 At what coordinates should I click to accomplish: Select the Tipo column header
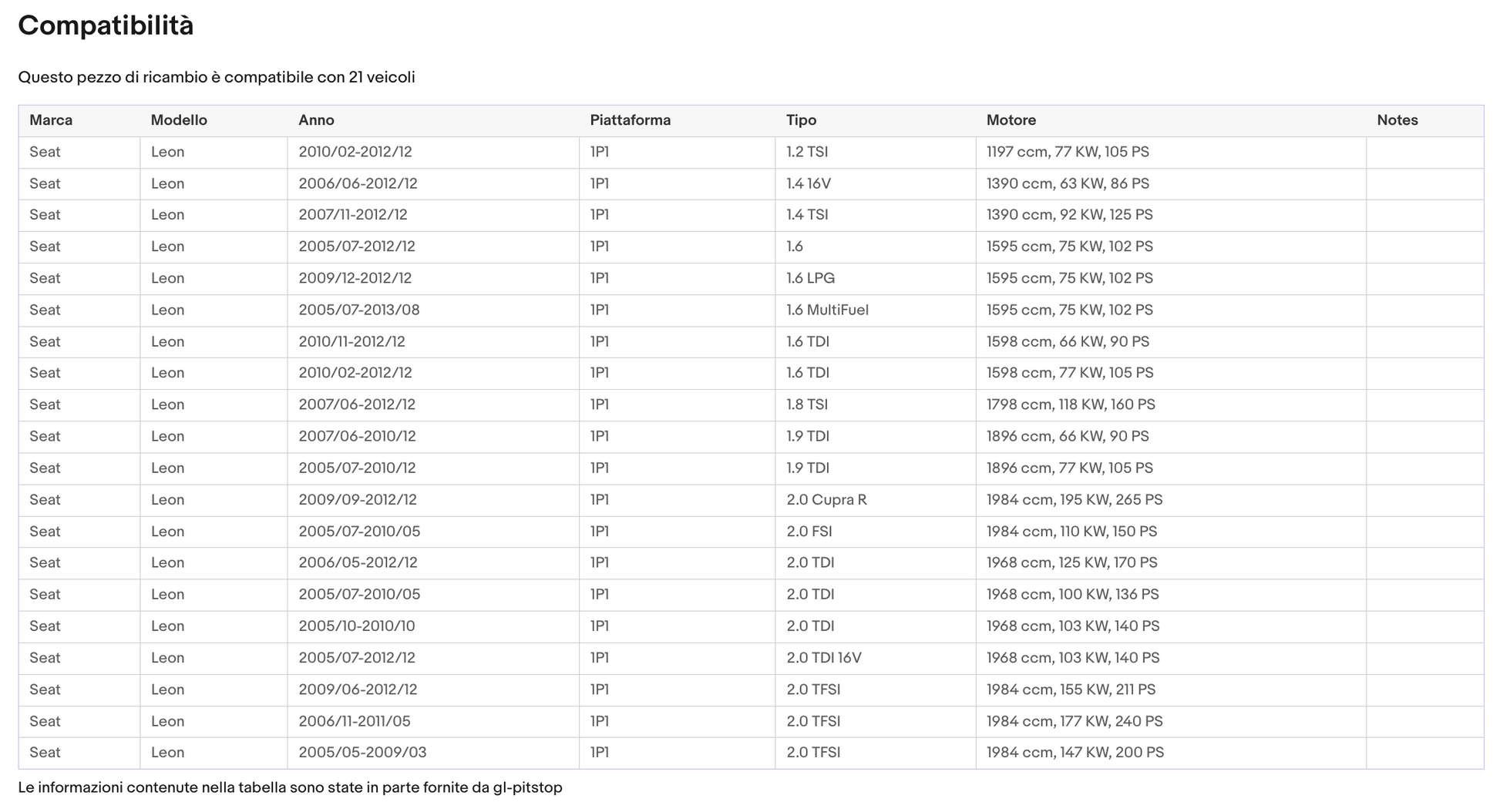click(801, 120)
